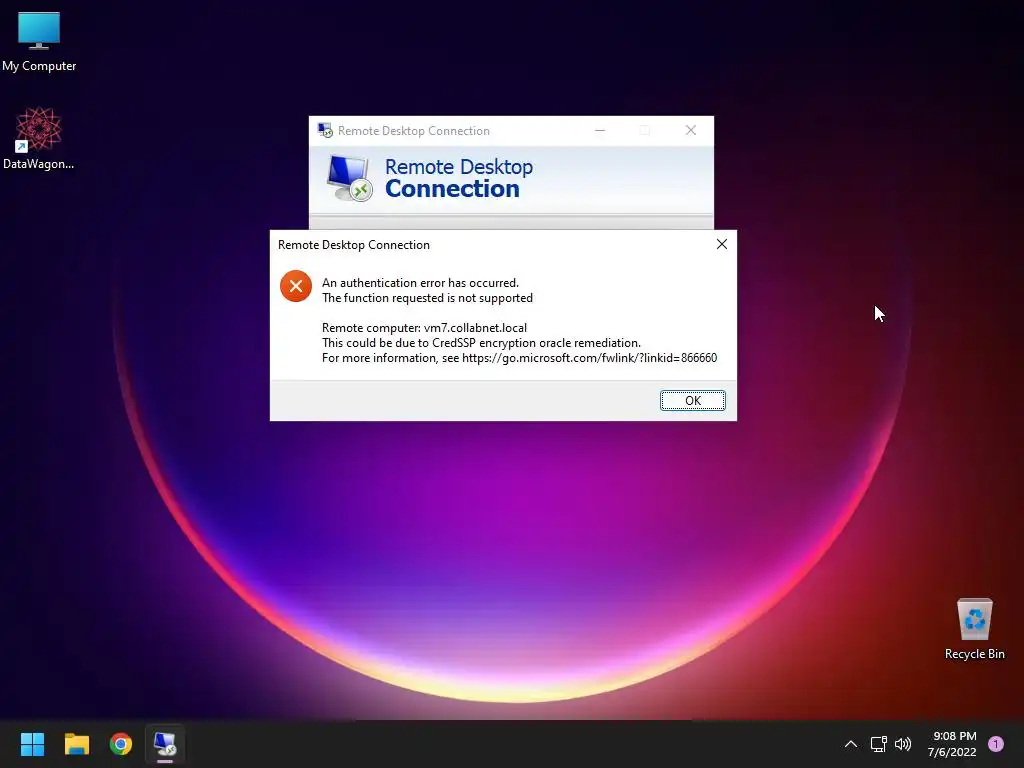Select the 'Remote computer: vm7.collabnet.local' text
This screenshot has width=1024, height=768.
point(424,328)
